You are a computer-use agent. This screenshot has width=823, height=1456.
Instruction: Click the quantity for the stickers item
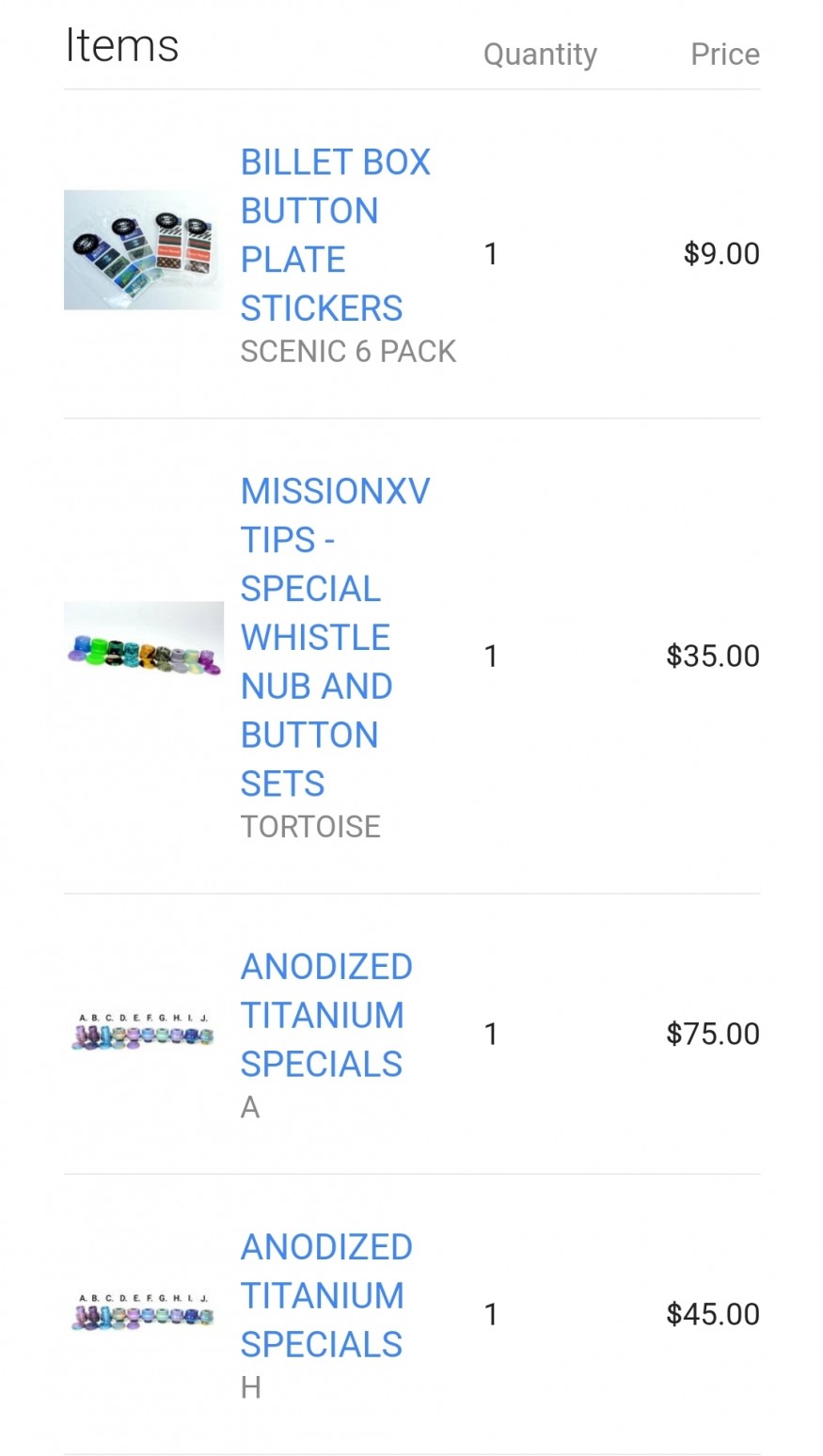(490, 254)
